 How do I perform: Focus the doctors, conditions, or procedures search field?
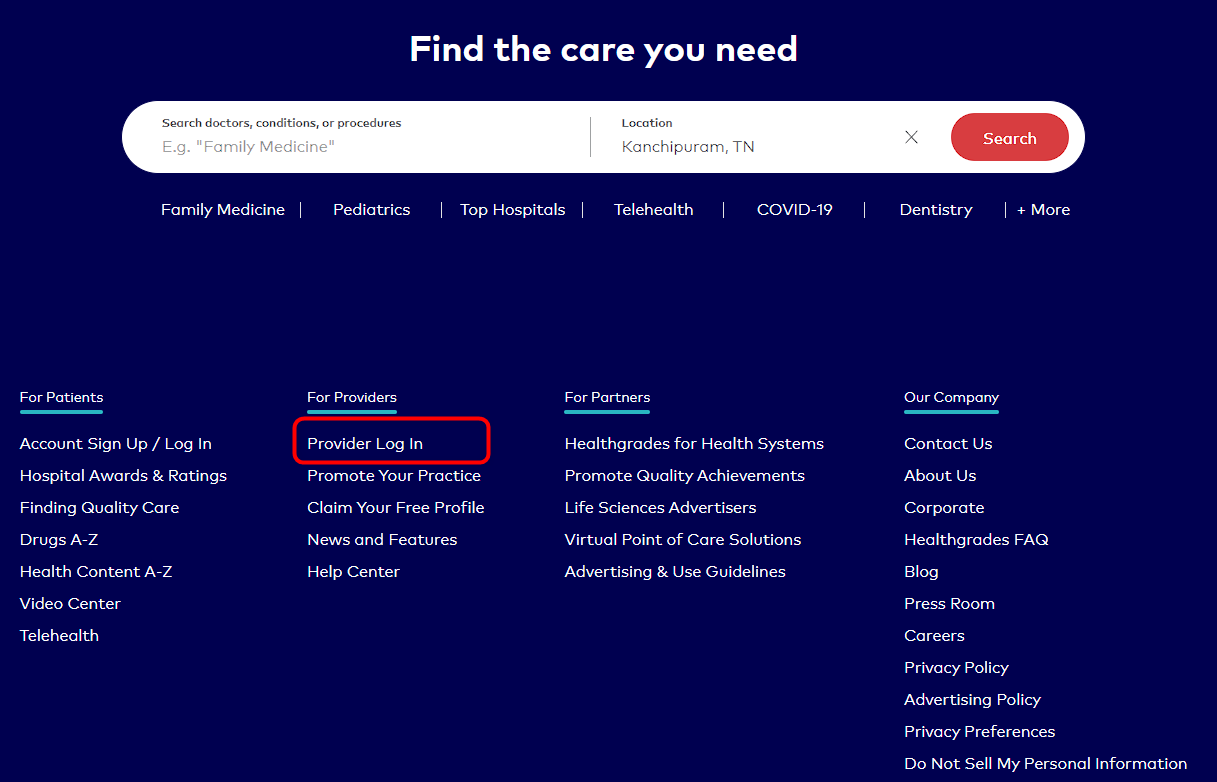click(370, 137)
